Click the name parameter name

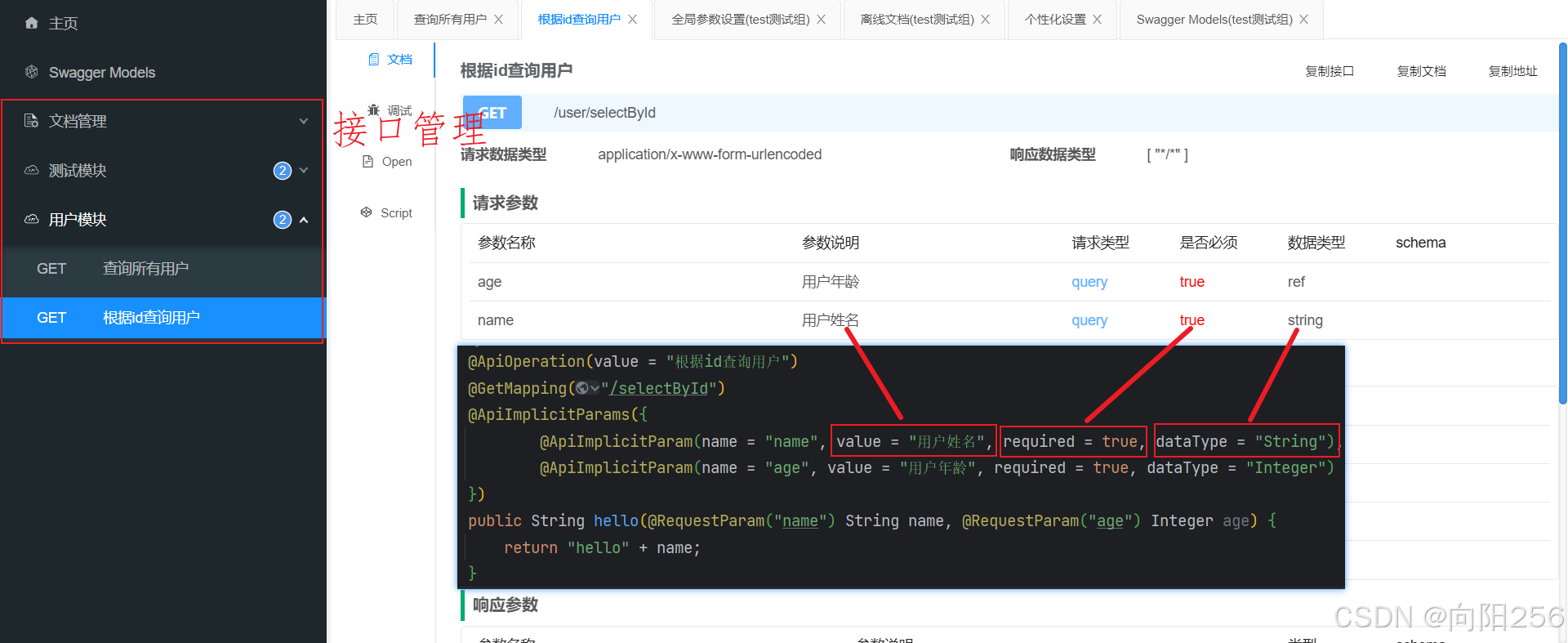coord(496,320)
